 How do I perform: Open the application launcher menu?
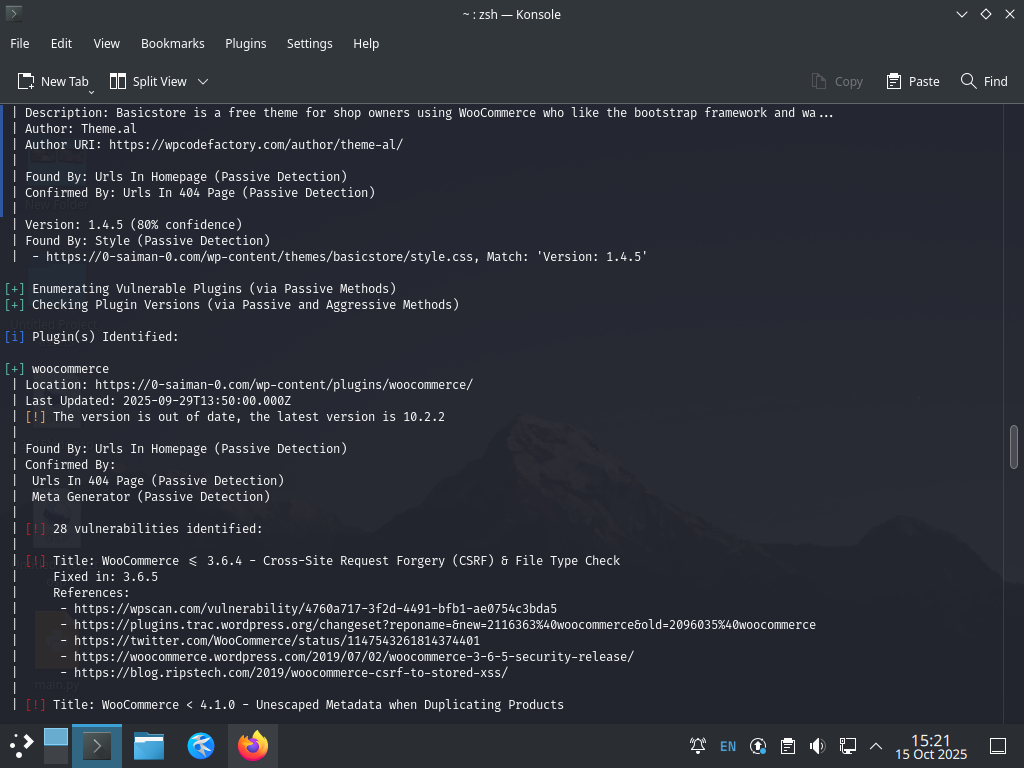[21, 746]
